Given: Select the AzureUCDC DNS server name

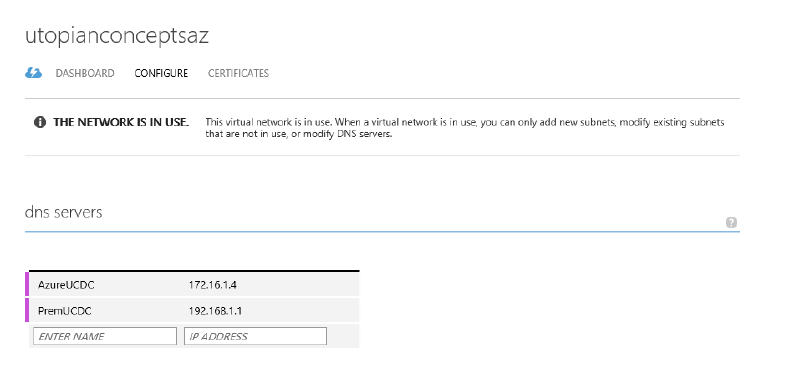Looking at the screenshot, I should [x=66, y=285].
